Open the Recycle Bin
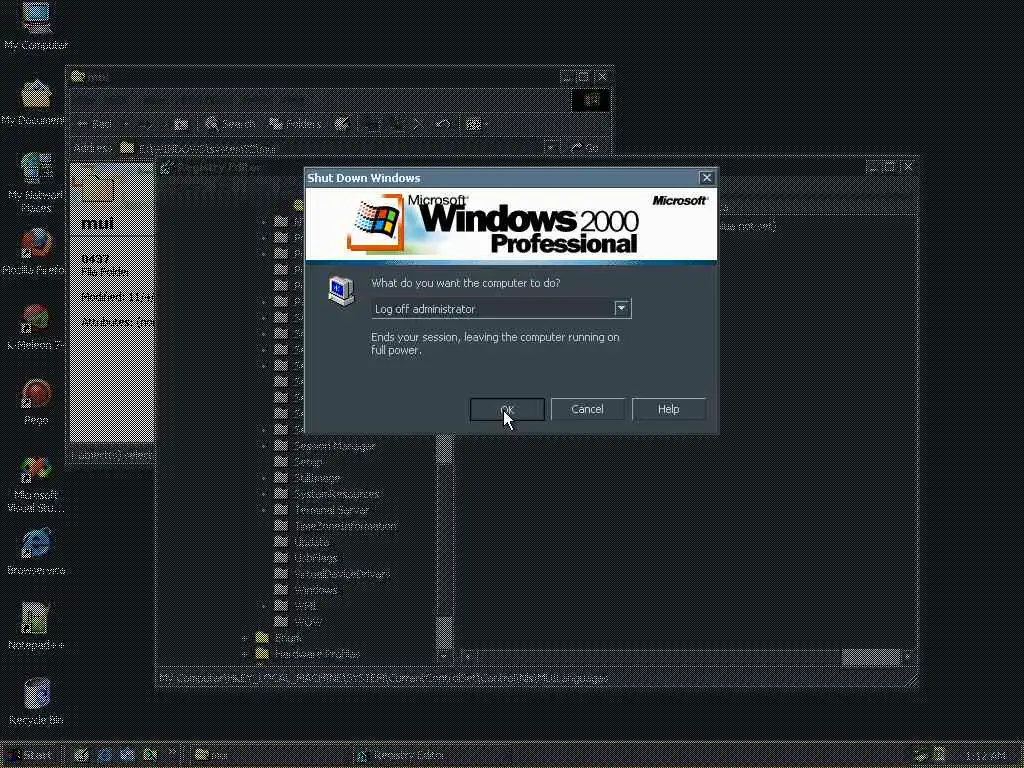 coord(36,701)
